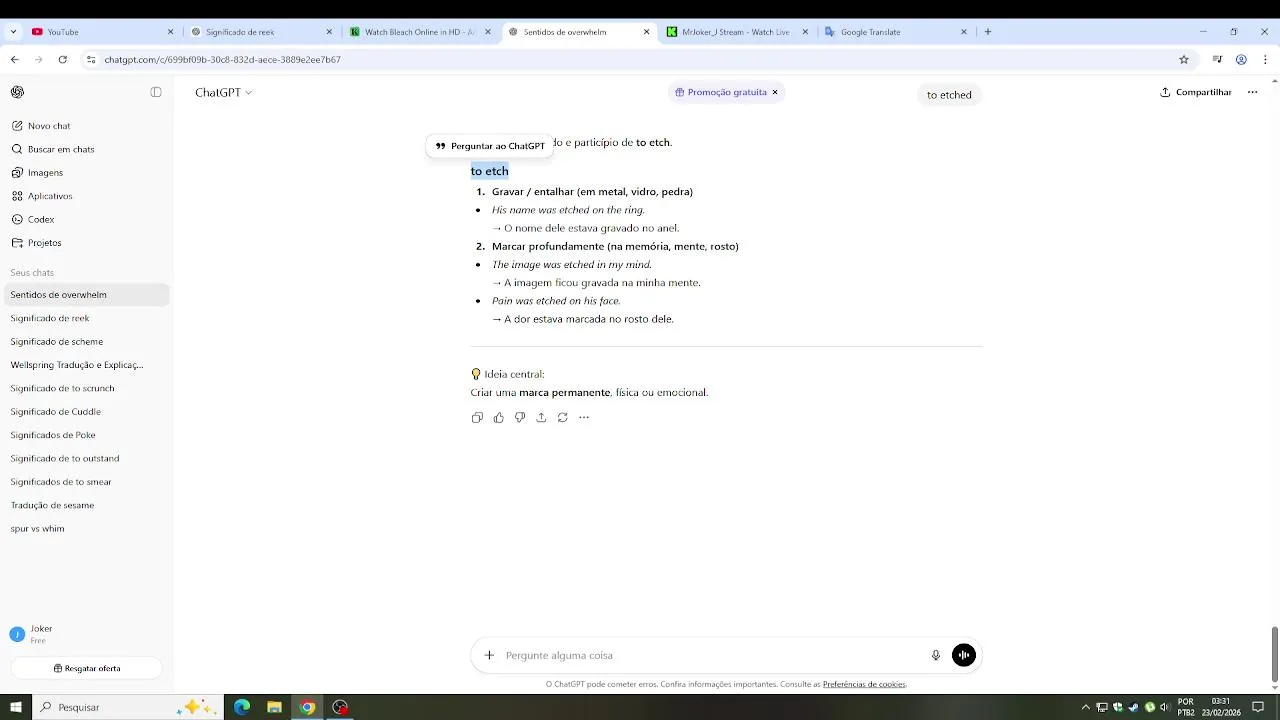Click Perguntar ao ChatGPT popup
Viewport: 1280px width, 720px height.
click(489, 146)
